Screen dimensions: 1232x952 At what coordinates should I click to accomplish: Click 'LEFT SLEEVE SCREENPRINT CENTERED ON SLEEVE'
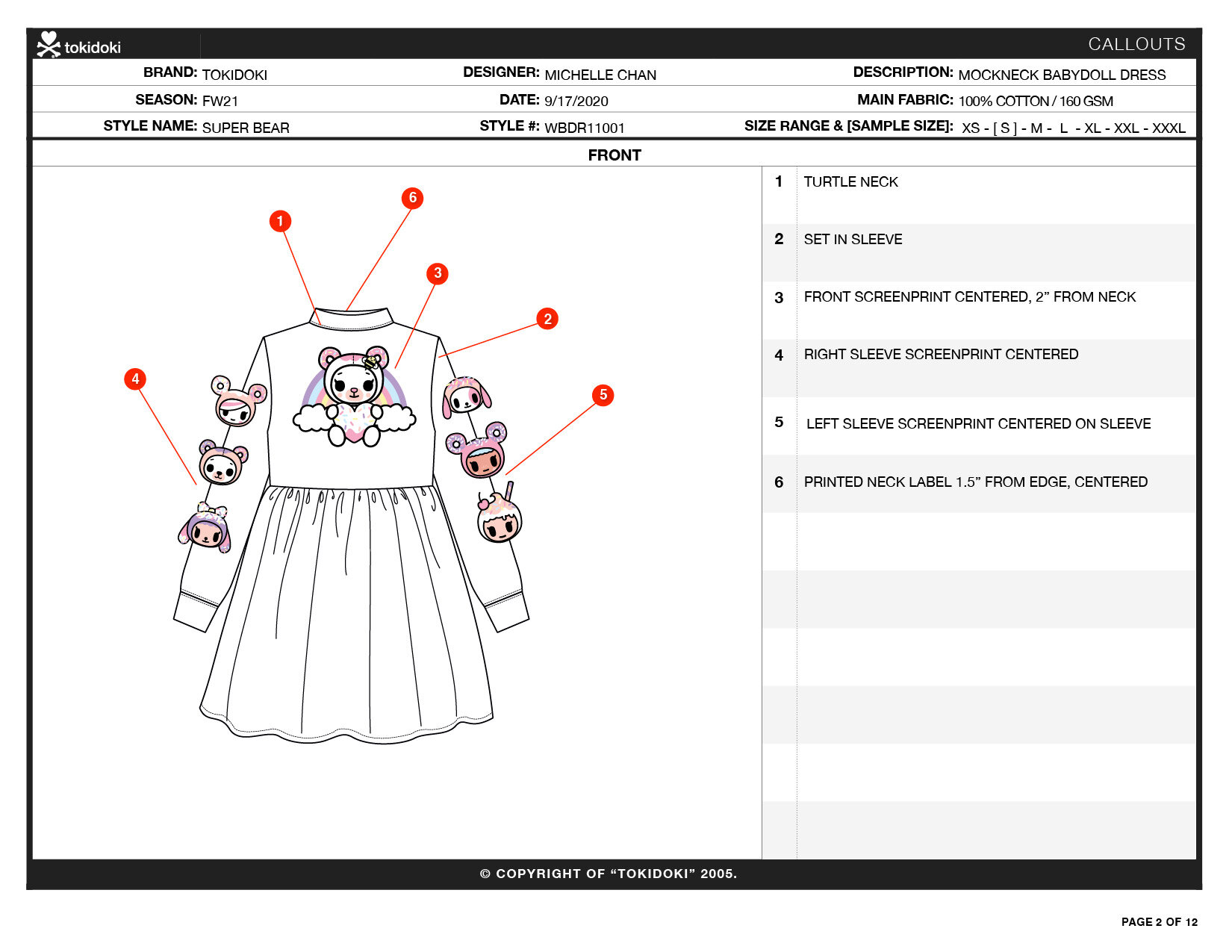tap(978, 424)
